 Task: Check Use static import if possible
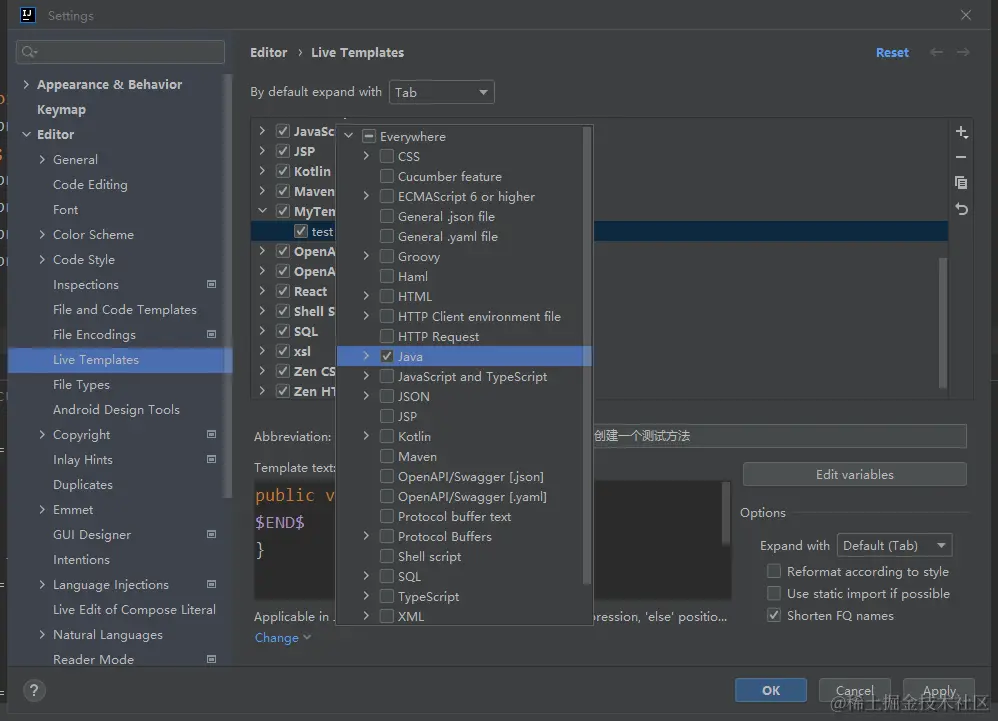click(x=774, y=593)
